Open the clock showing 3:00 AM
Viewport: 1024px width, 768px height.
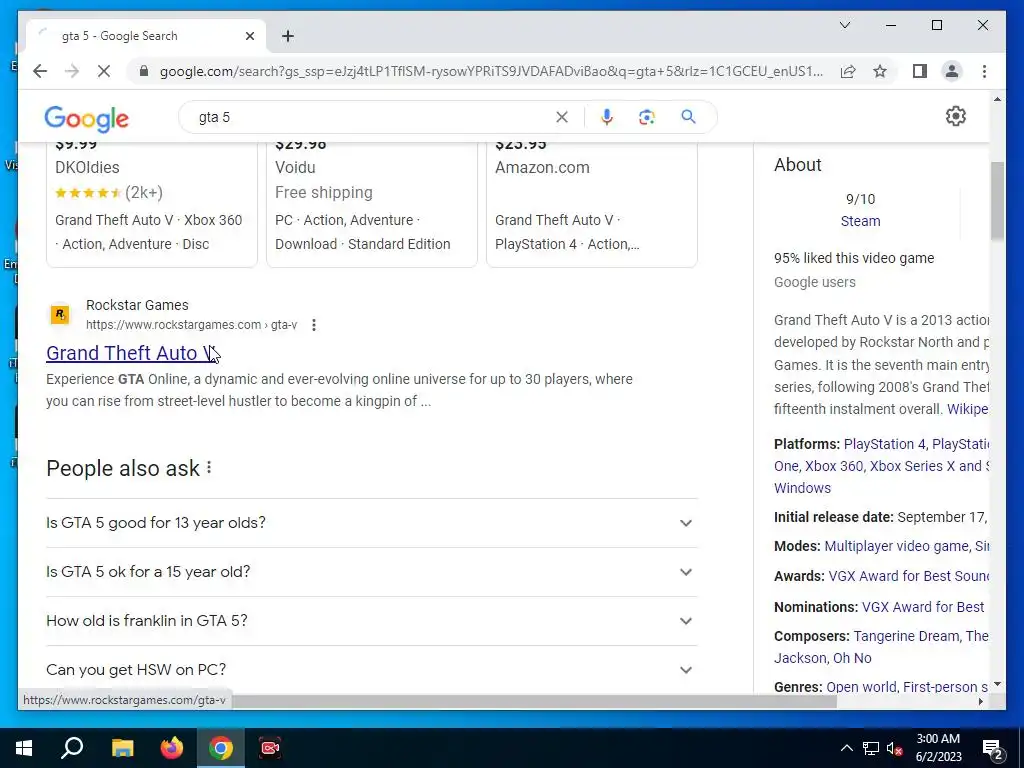(x=938, y=748)
